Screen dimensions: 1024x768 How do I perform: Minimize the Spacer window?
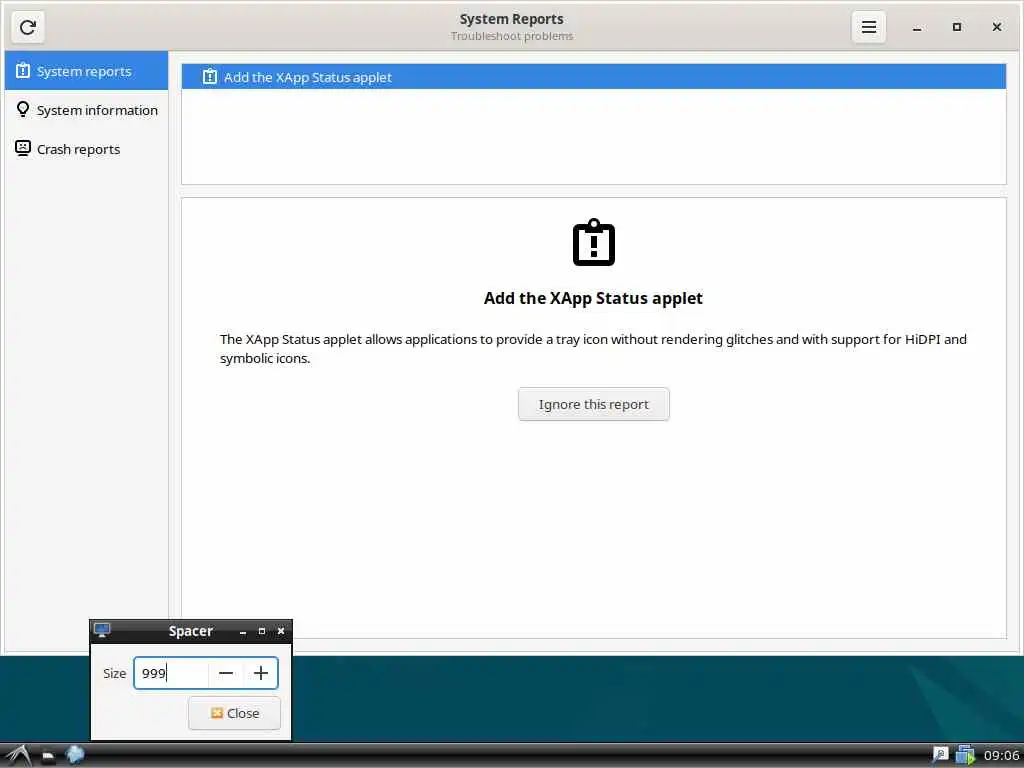coord(243,632)
